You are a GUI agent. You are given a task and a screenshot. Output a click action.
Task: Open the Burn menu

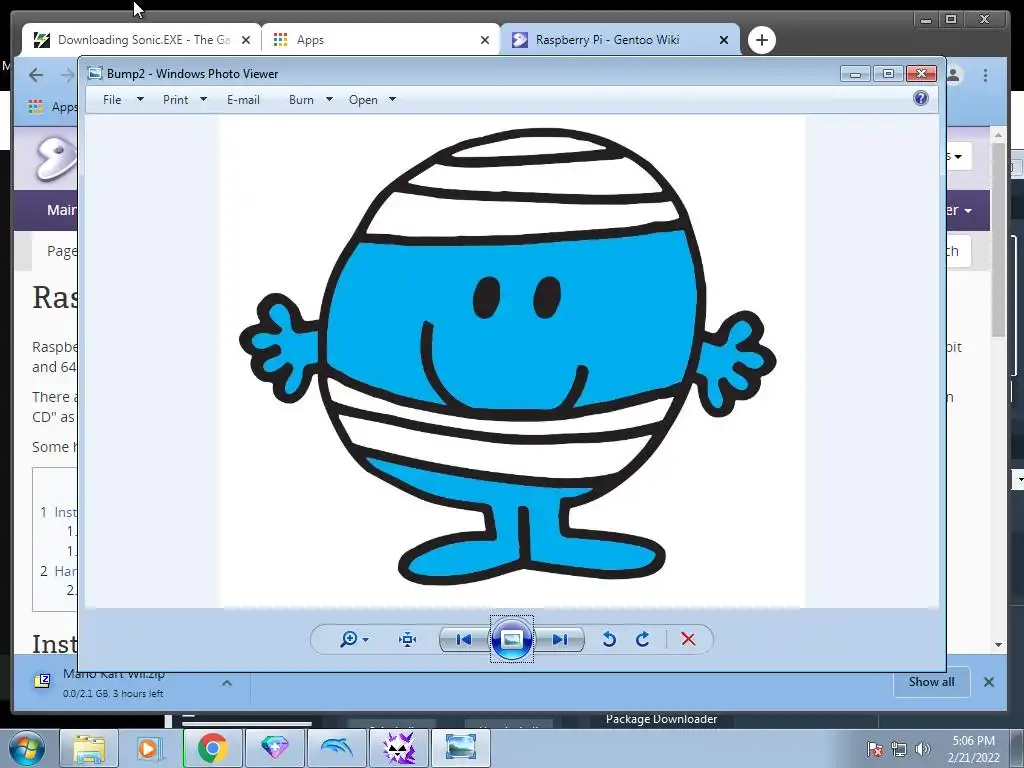coord(301,100)
